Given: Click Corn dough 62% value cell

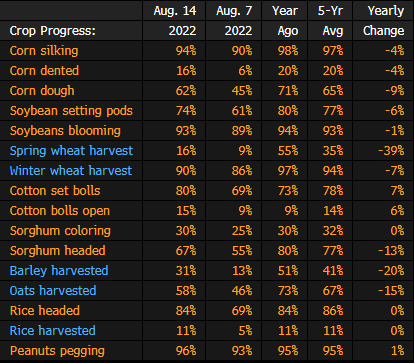Looking at the screenshot, I should [x=186, y=91].
